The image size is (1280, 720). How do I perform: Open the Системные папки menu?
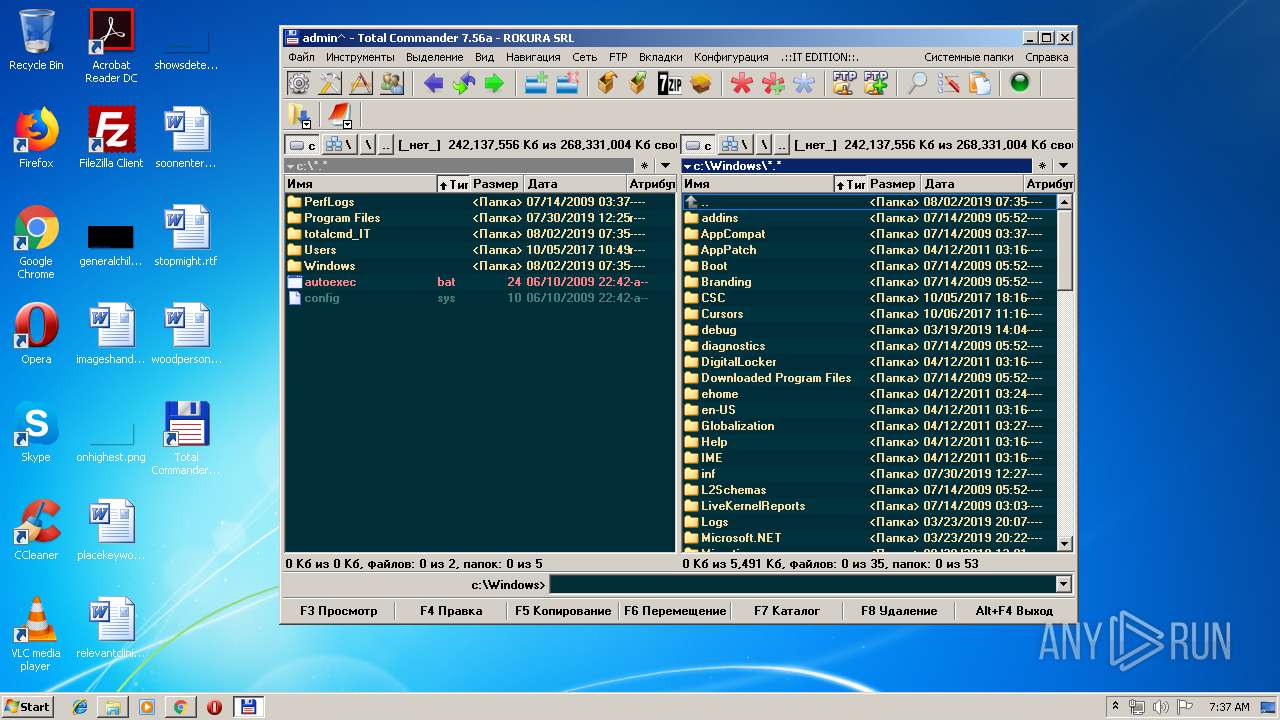[x=968, y=57]
